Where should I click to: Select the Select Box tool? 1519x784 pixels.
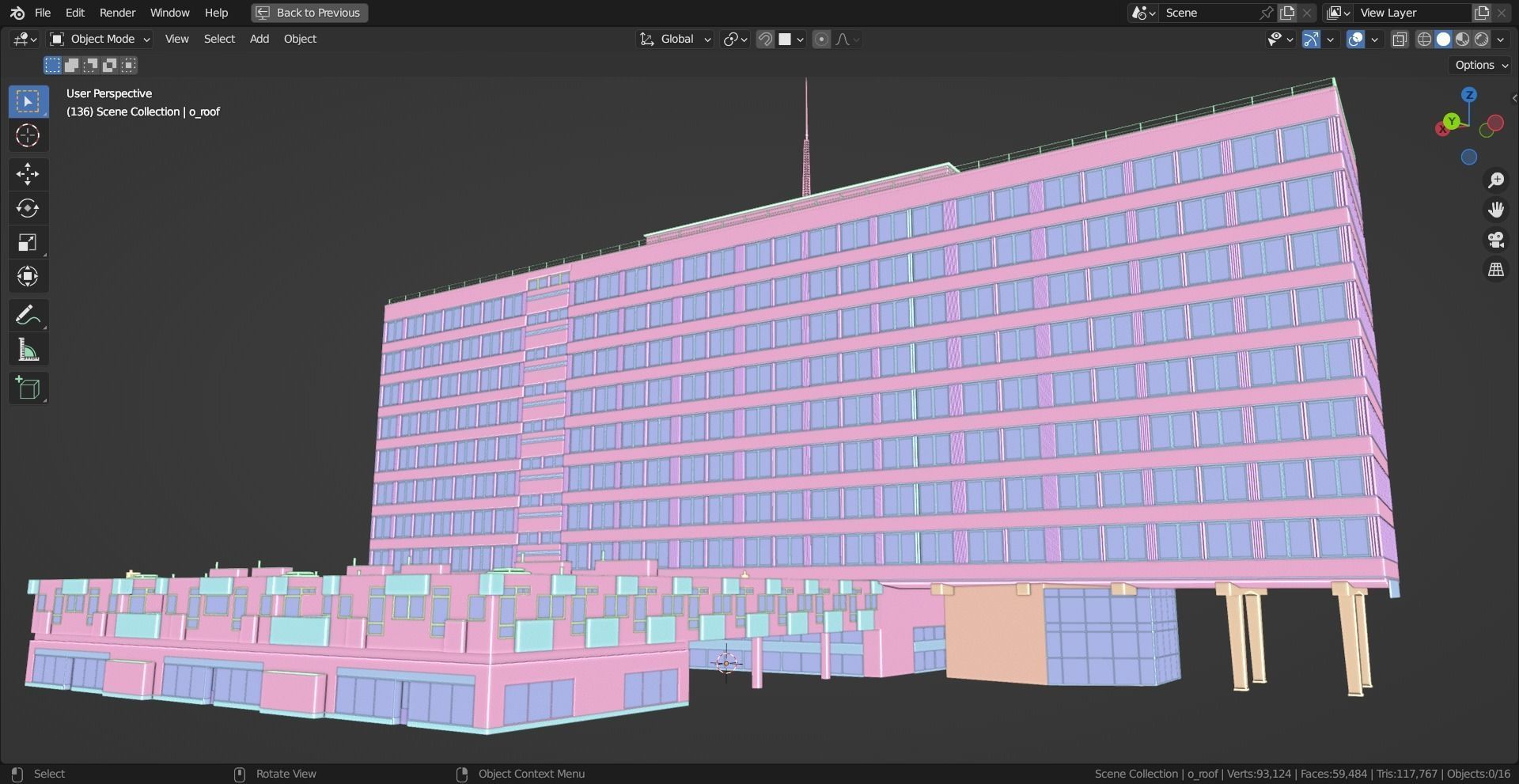[x=28, y=101]
